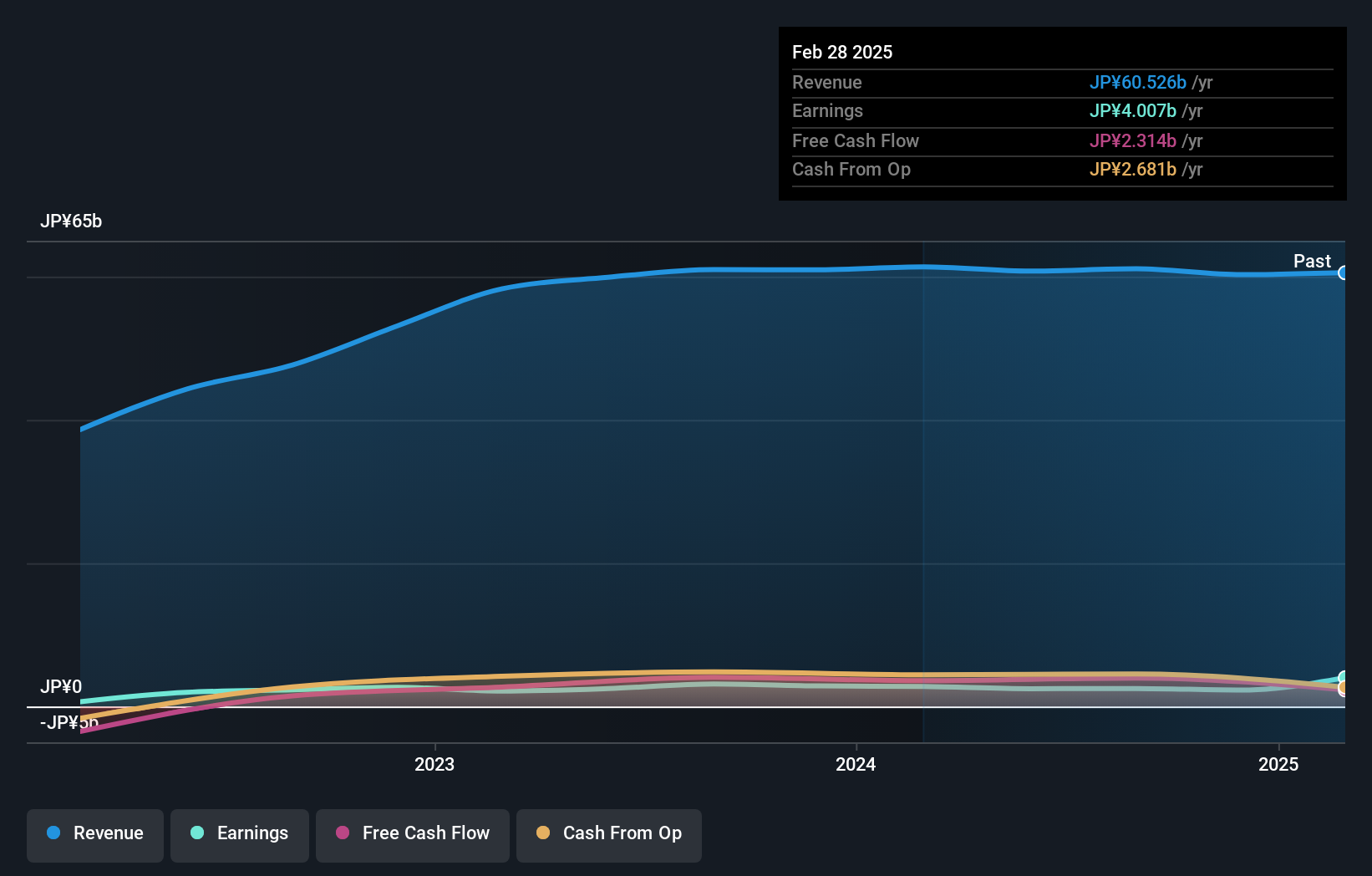The width and height of the screenshot is (1372, 876).
Task: Click the 2025 x-axis label
Action: (x=1278, y=764)
